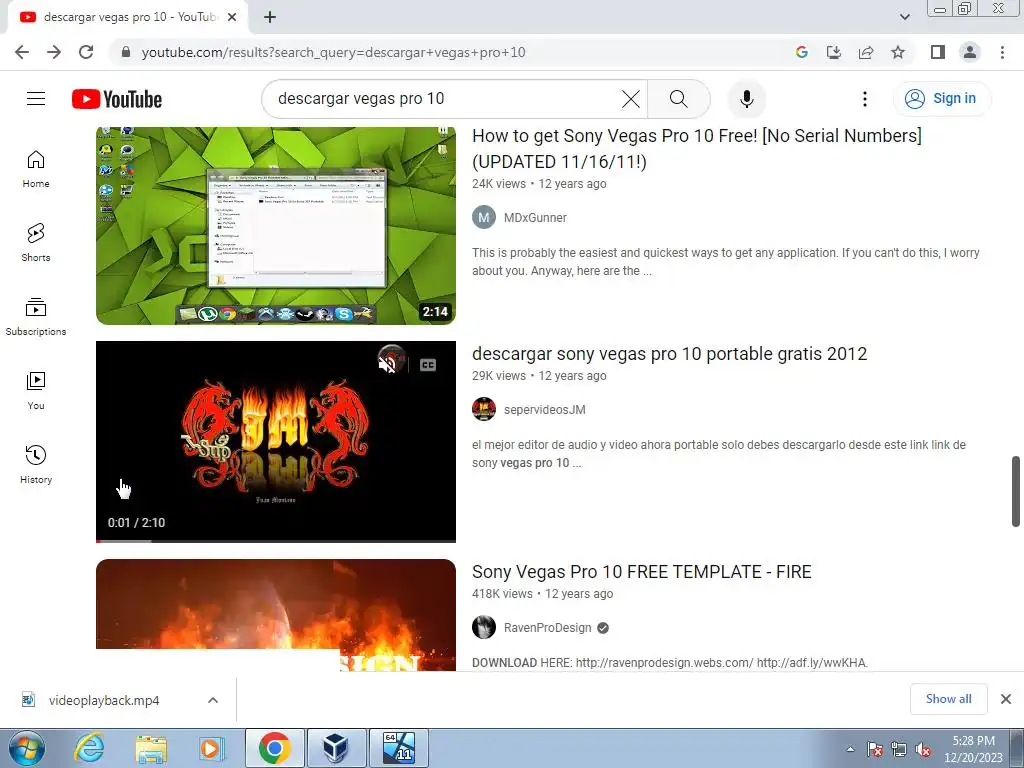
Task: Open the sepervideosJM channel name
Action: [545, 409]
